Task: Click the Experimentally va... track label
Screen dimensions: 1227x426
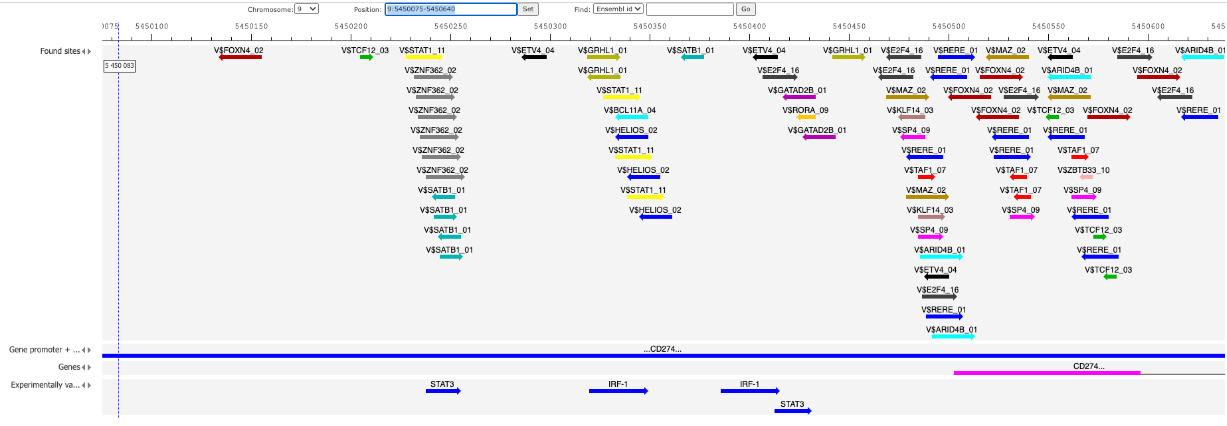Action: [45, 385]
